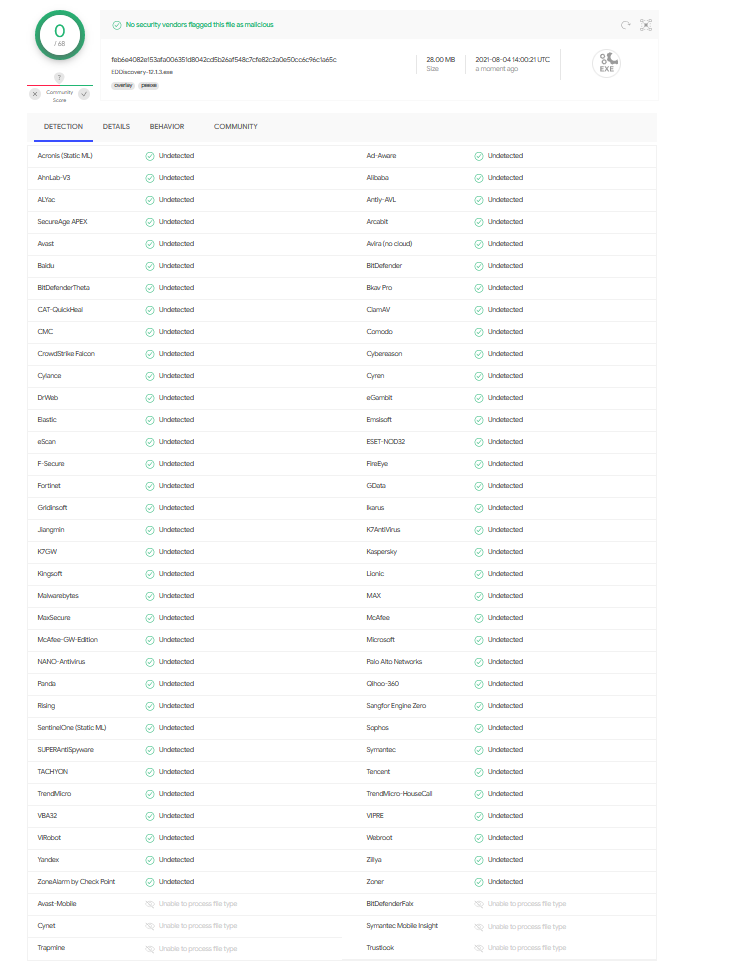Click the overlay tag
The image size is (736, 974).
coord(124,86)
